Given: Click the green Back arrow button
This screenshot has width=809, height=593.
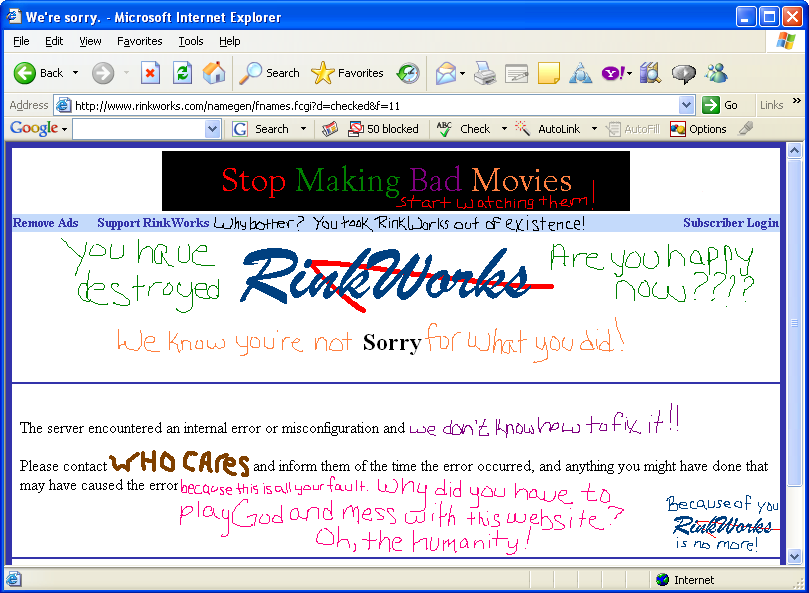Looking at the screenshot, I should click(24, 73).
